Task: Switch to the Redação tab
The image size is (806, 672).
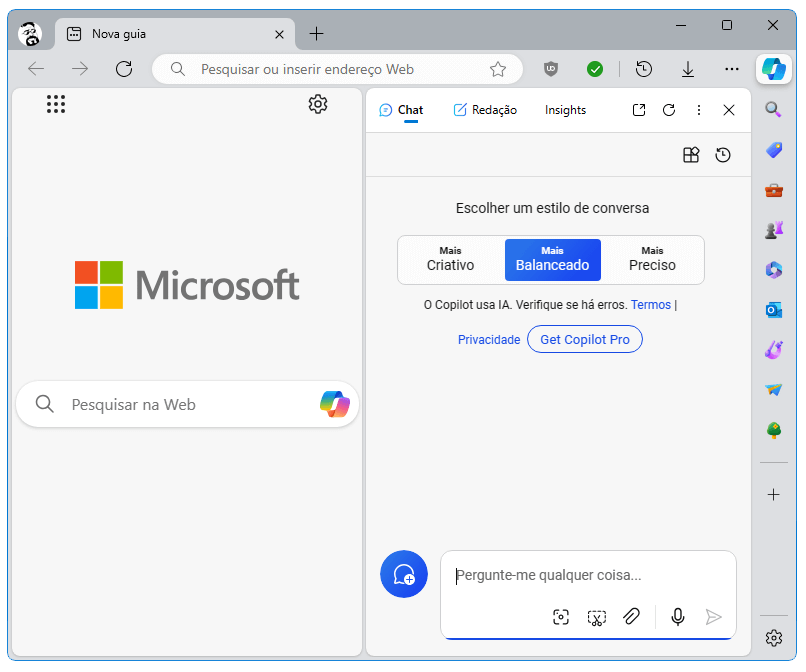Action: (x=485, y=110)
